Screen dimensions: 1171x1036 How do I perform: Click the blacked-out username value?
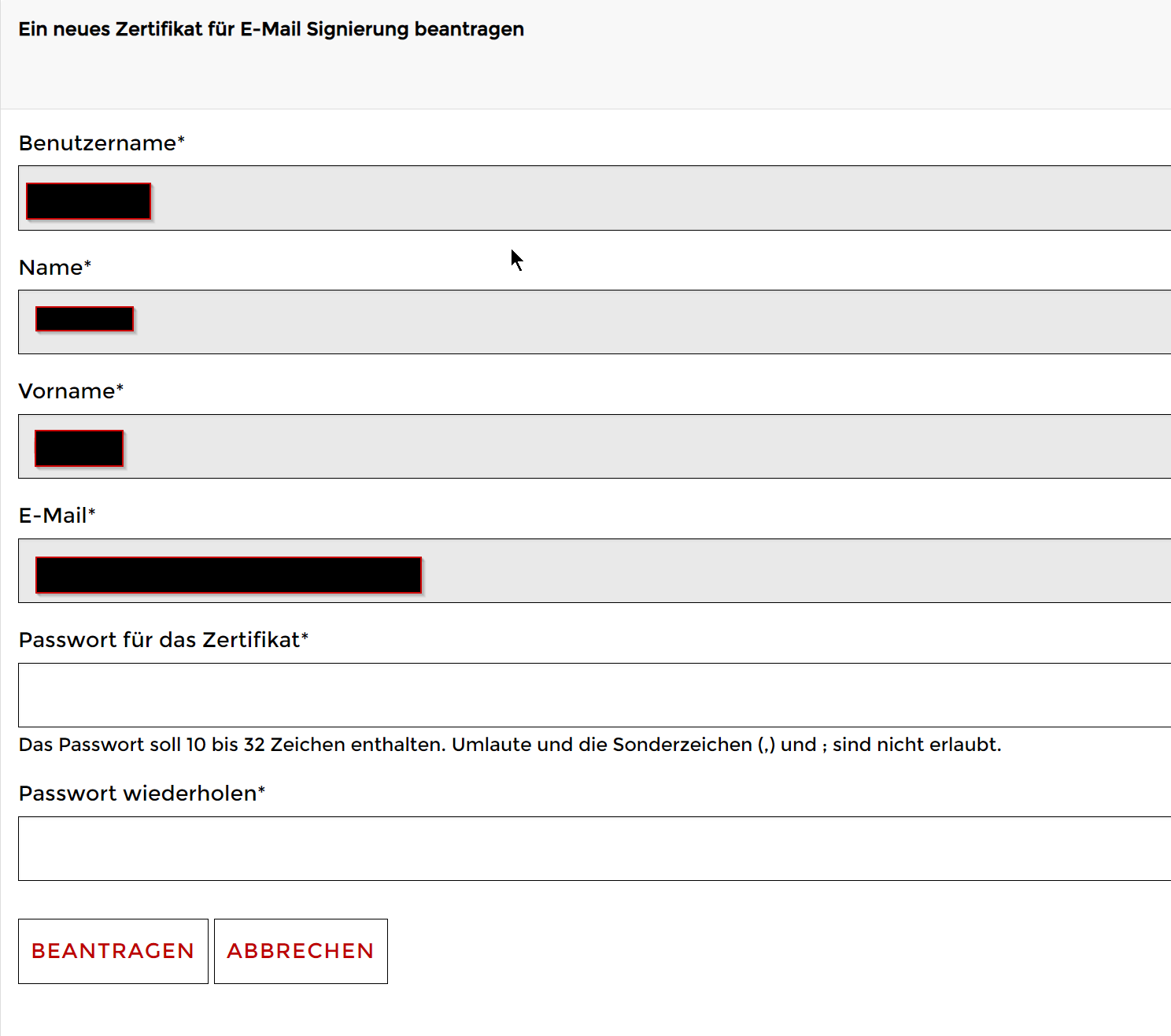pyautogui.click(x=88, y=201)
